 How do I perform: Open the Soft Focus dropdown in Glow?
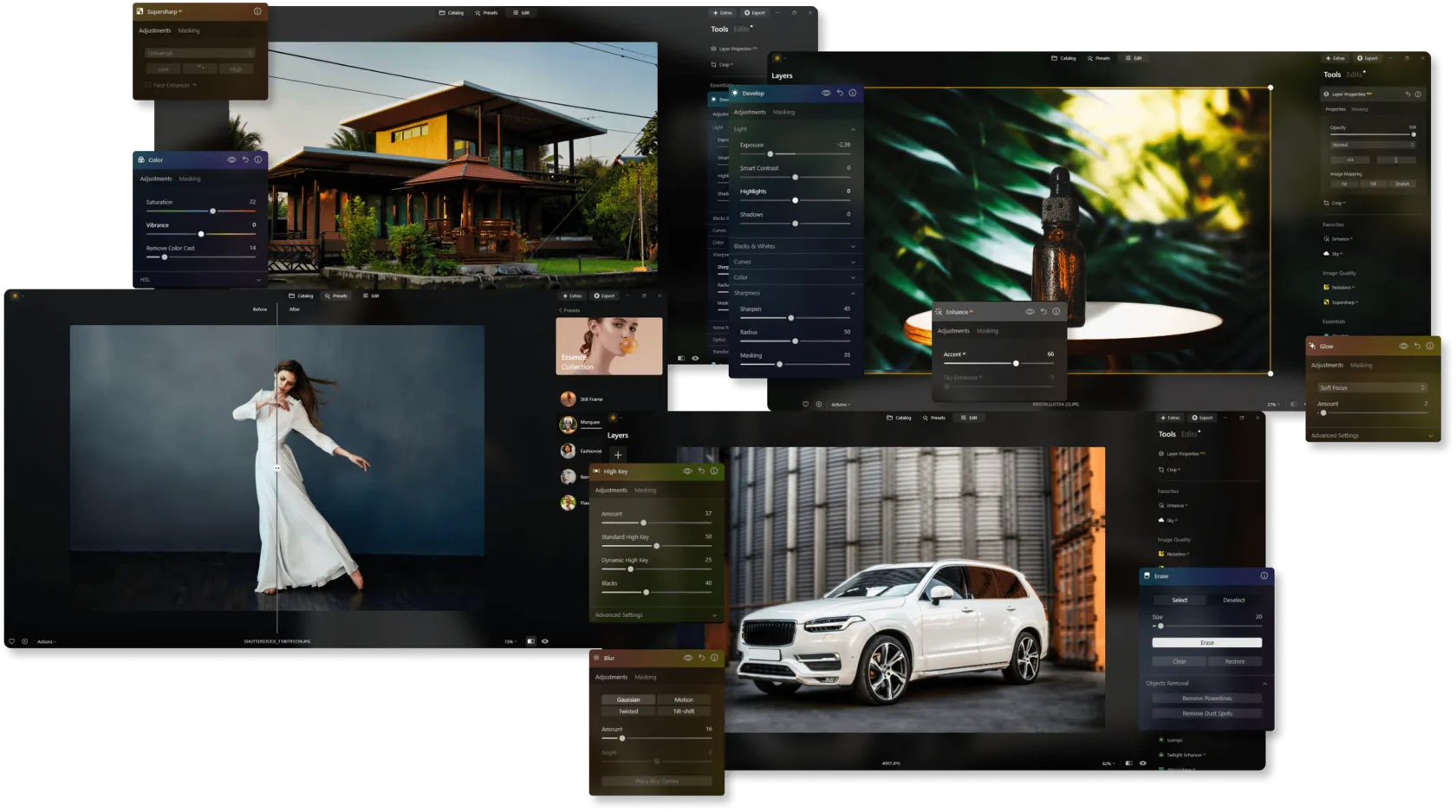[1372, 387]
